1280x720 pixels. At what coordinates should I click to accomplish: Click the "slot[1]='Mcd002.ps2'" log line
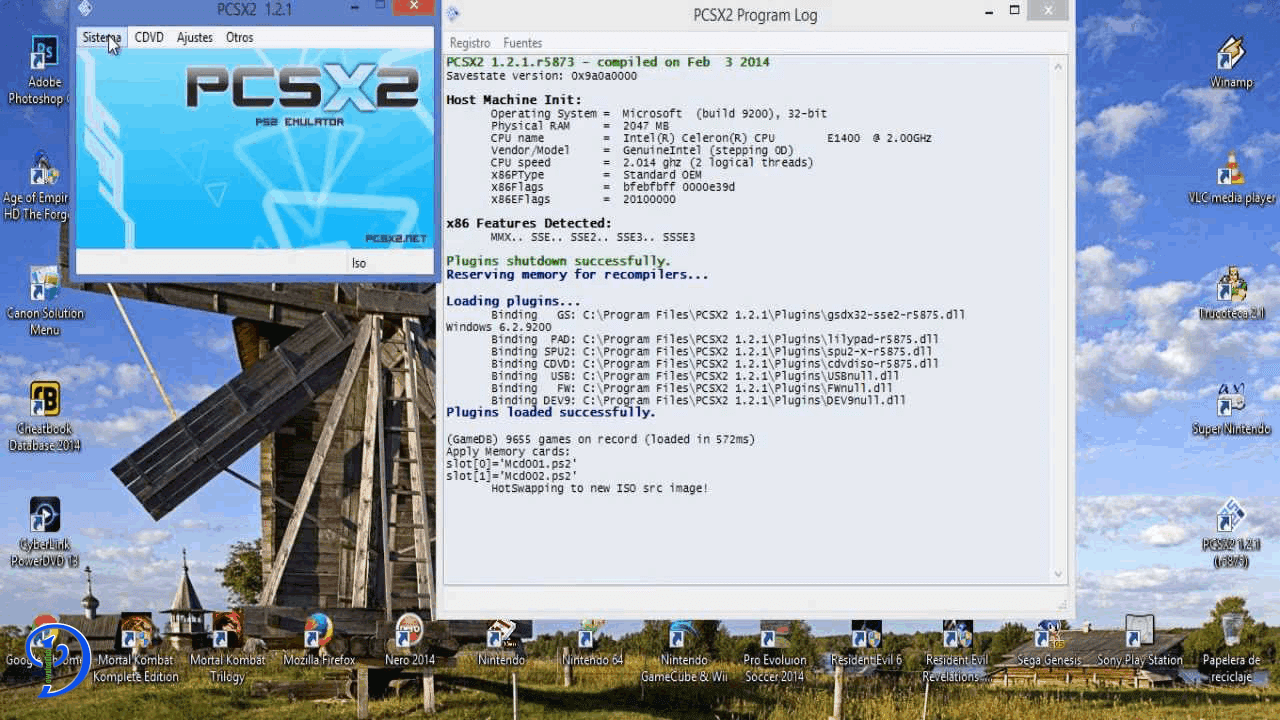click(511, 476)
